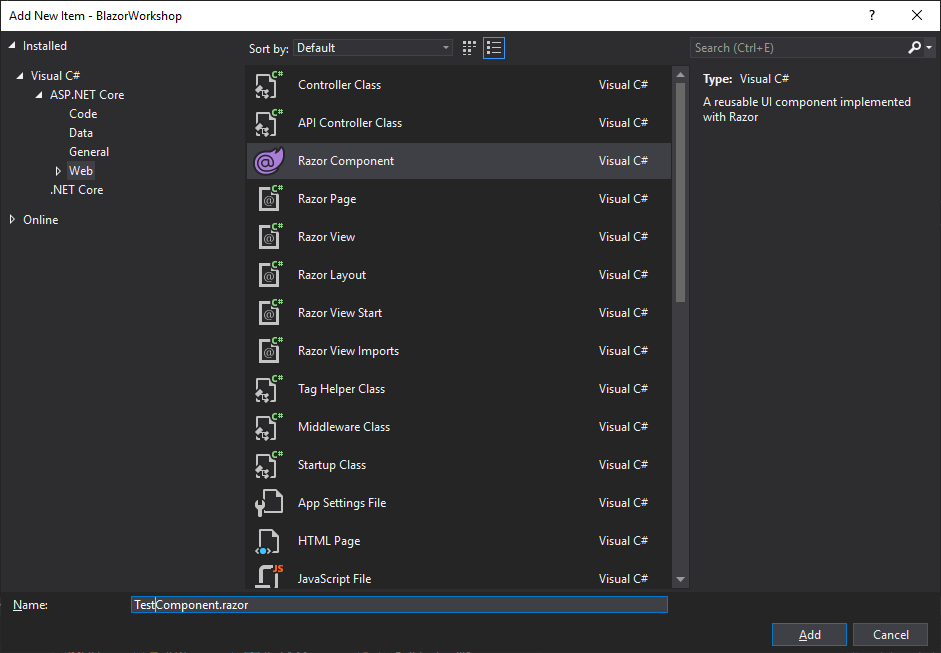
Task: Click the Online label
Action: 41,220
